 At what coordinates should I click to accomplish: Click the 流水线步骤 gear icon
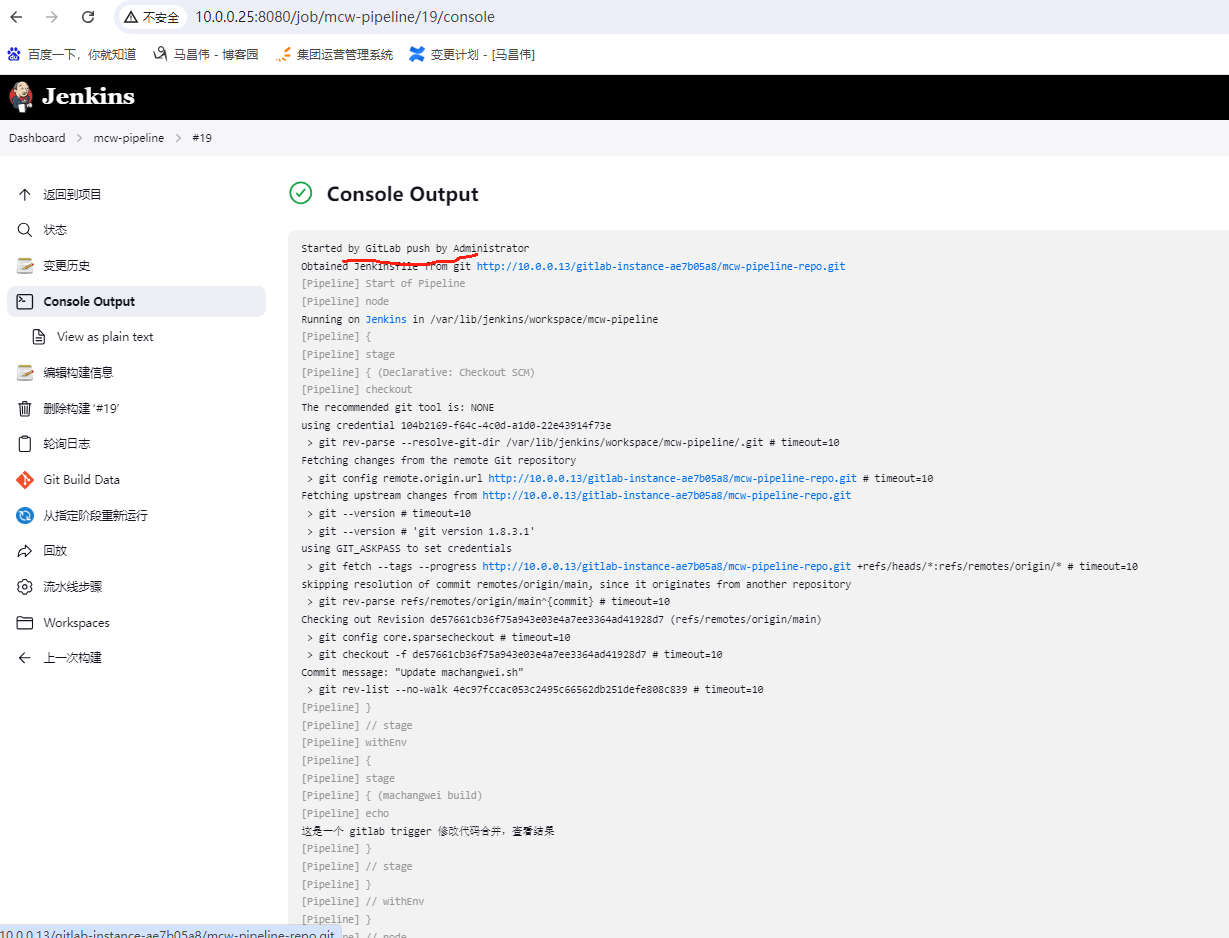(x=25, y=587)
